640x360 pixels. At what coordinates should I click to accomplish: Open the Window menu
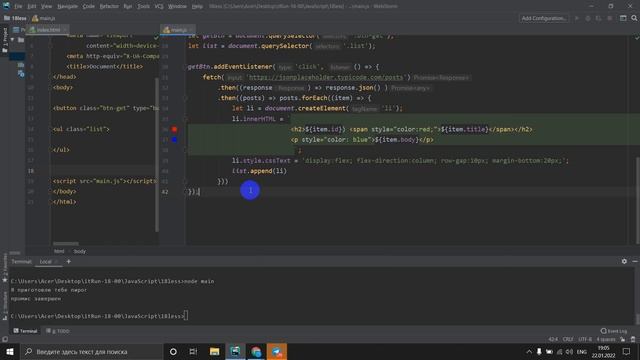178,7
